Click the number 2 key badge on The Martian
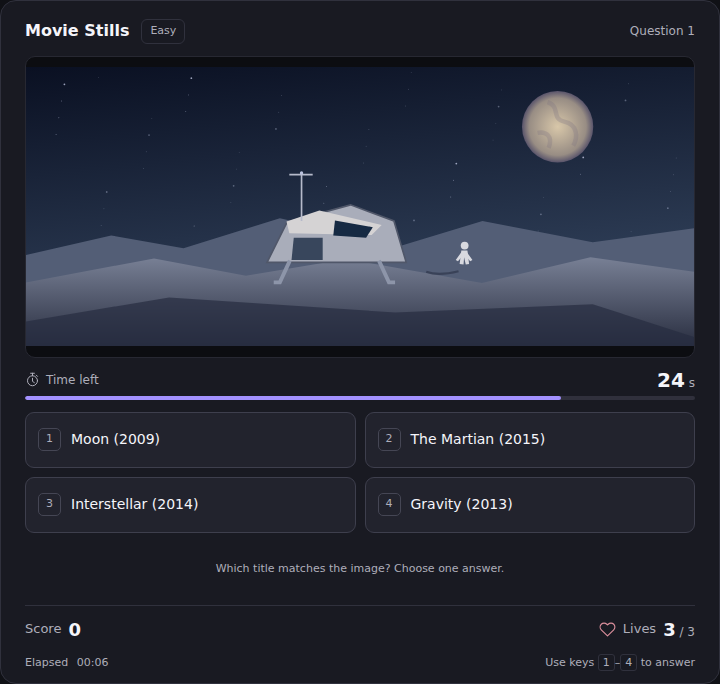The image size is (720, 684). point(389,439)
